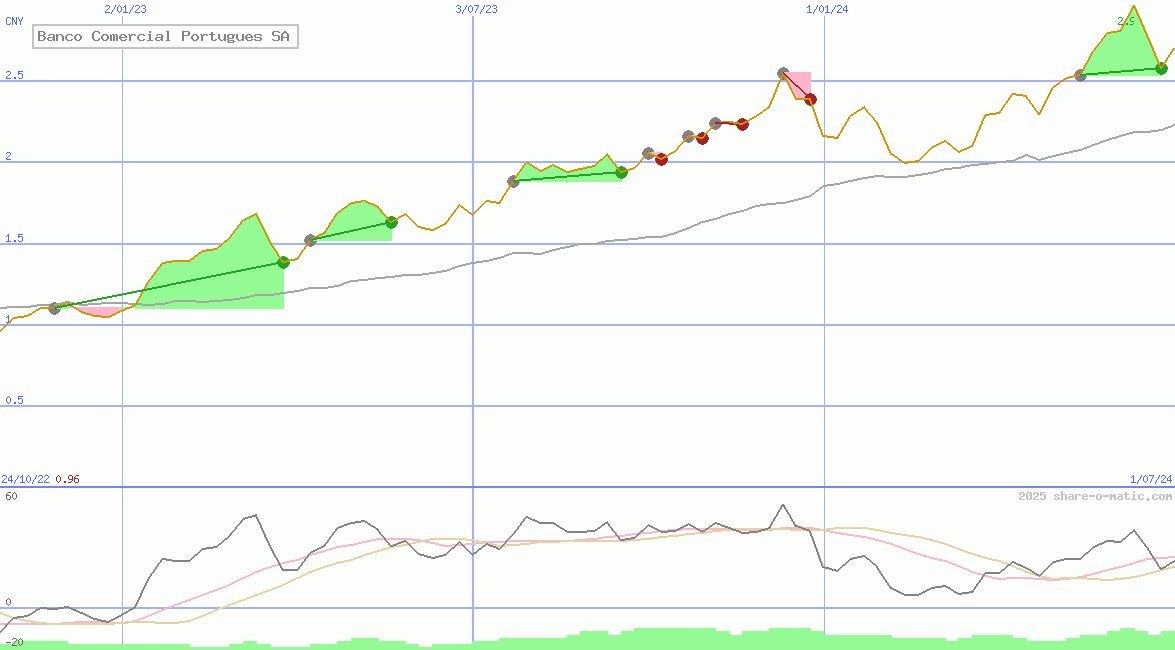This screenshot has height=650, width=1175.
Task: Click the grey entry marker of the last trade
Action: [1080, 75]
